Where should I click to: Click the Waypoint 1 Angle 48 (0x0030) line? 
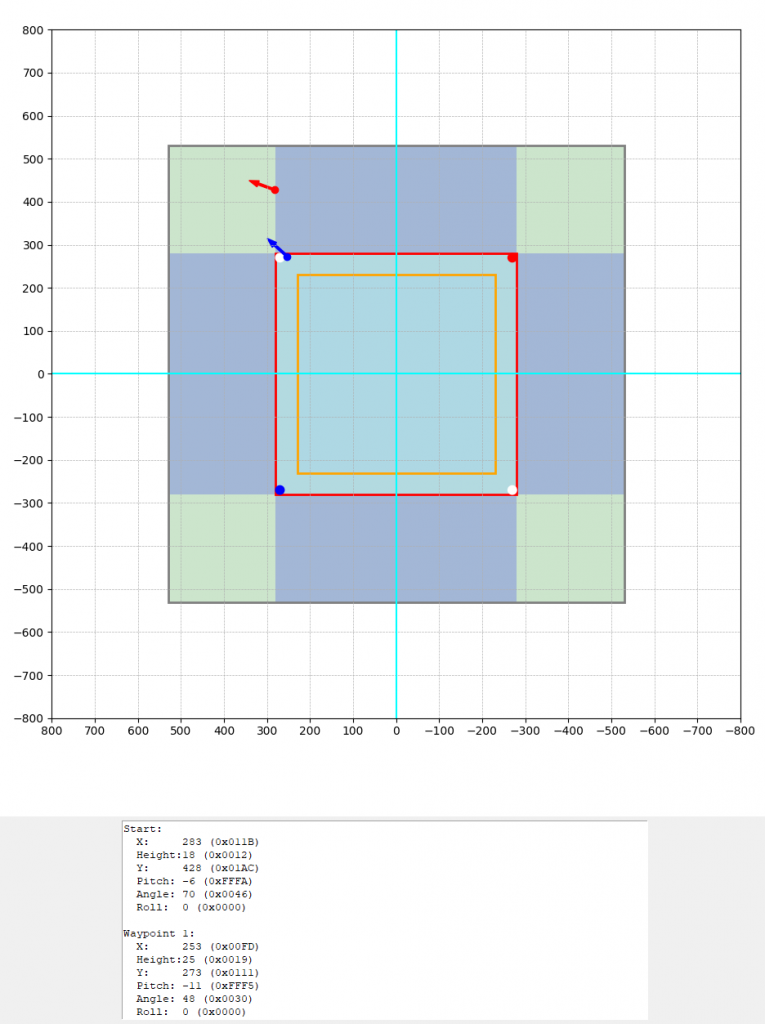pos(190,998)
